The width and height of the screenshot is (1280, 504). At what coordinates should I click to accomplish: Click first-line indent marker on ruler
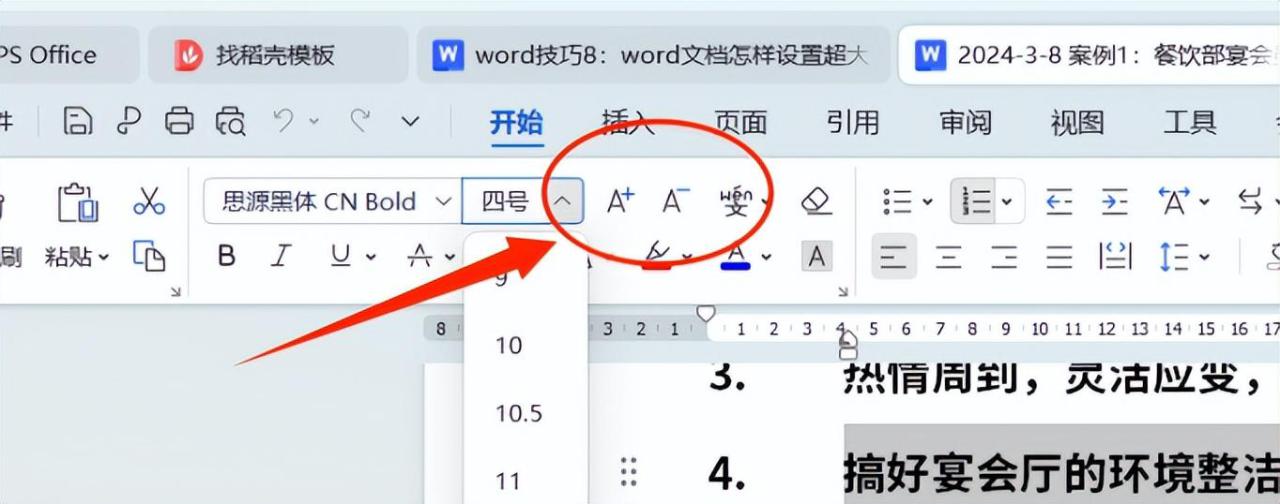[x=706, y=314]
